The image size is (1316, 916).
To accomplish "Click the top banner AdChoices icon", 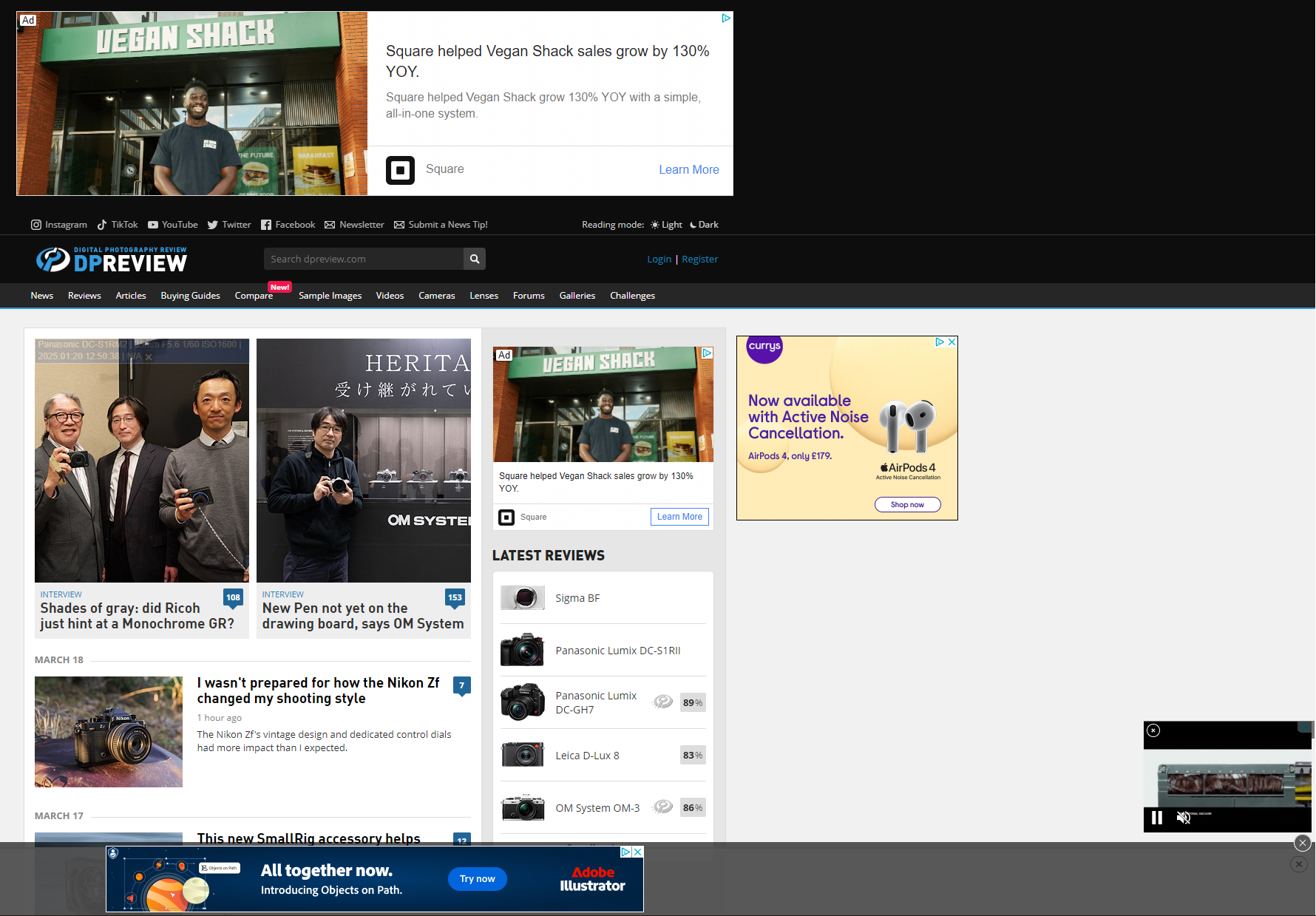I will tap(726, 18).
